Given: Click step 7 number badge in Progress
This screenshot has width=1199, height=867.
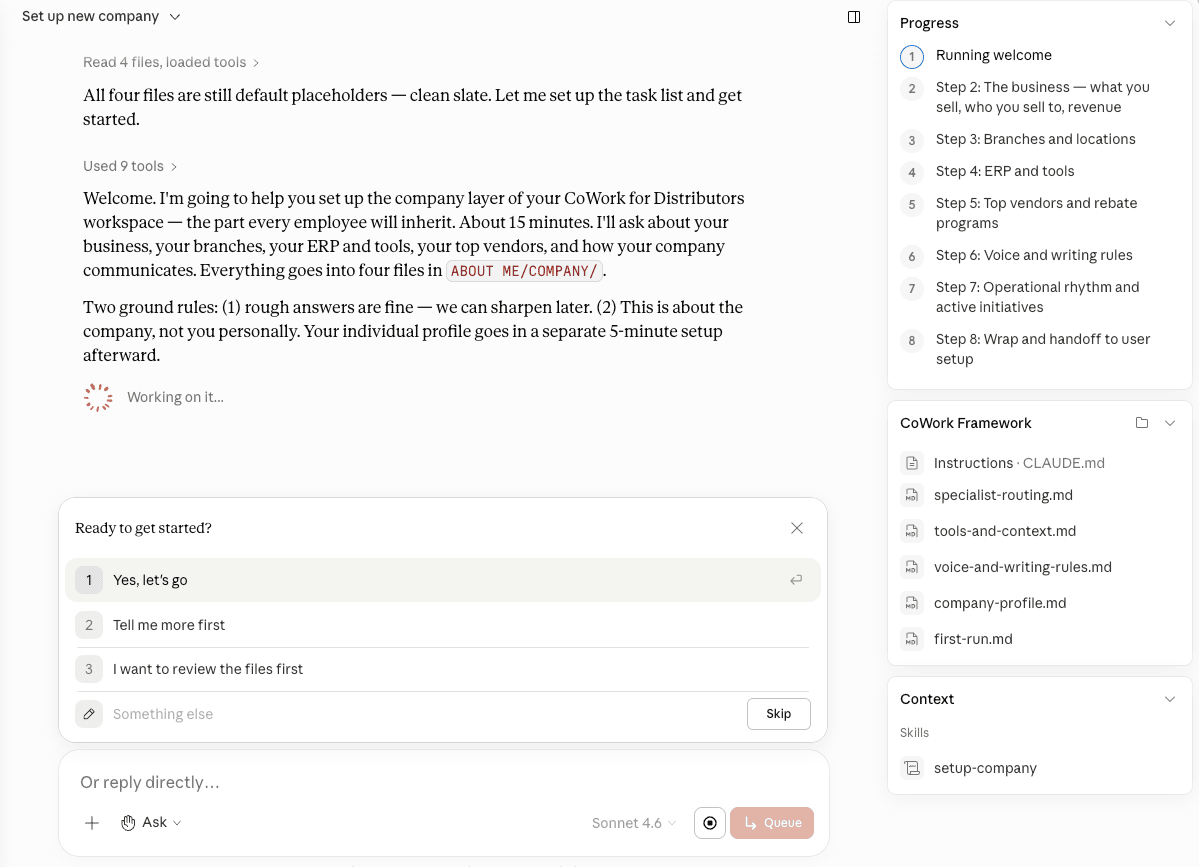Looking at the screenshot, I should pos(911,289).
